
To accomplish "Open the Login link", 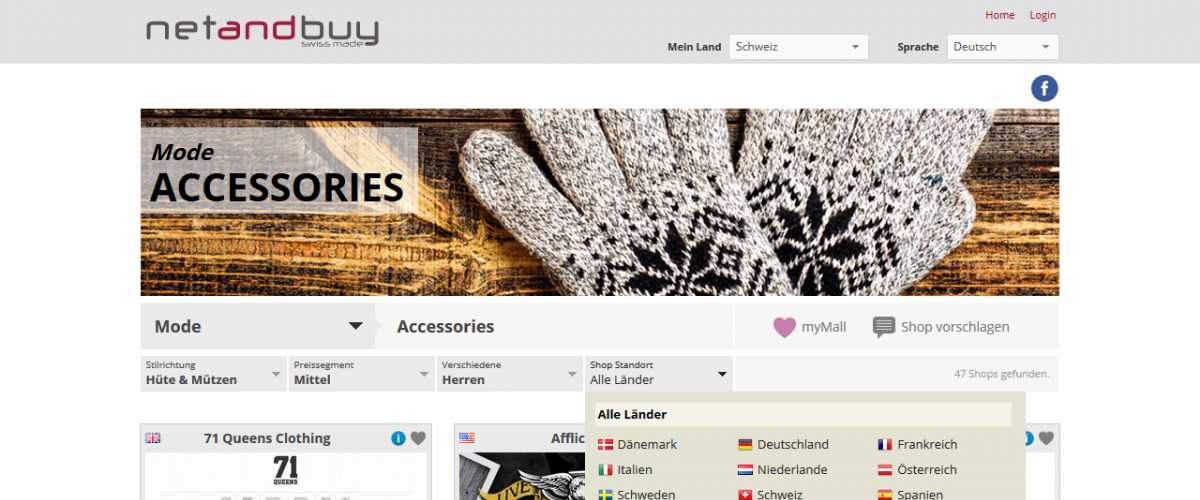I will [x=1043, y=15].
